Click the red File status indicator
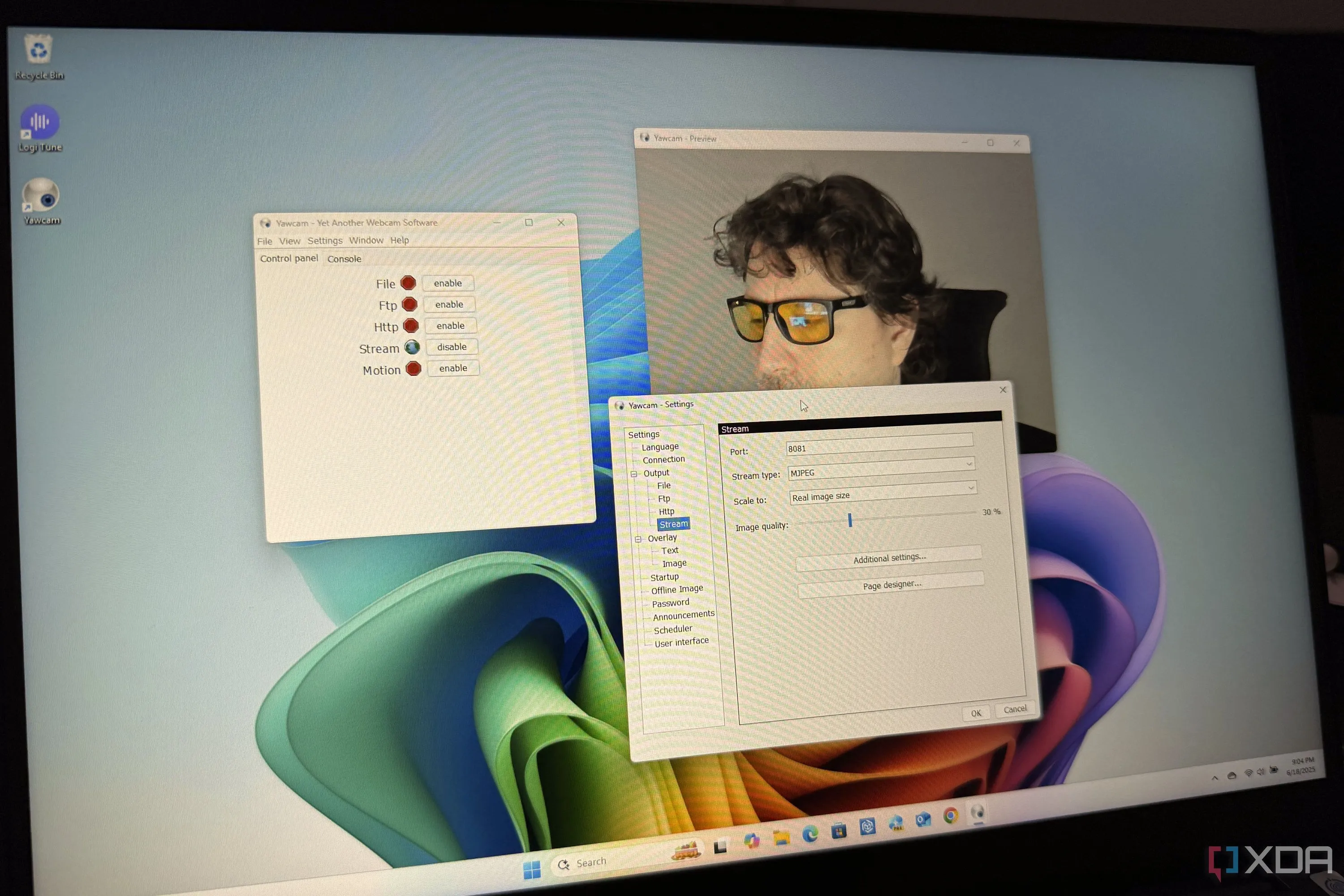Viewport: 1344px width, 896px height. (x=408, y=283)
